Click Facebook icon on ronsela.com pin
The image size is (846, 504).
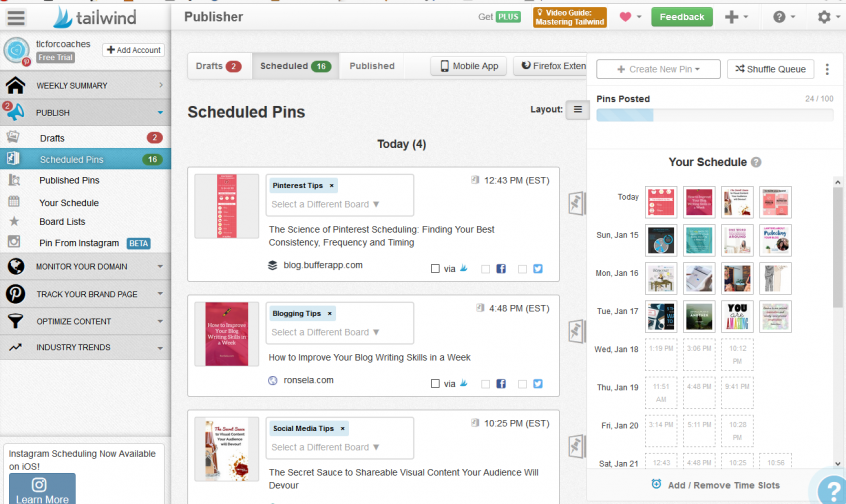point(501,384)
